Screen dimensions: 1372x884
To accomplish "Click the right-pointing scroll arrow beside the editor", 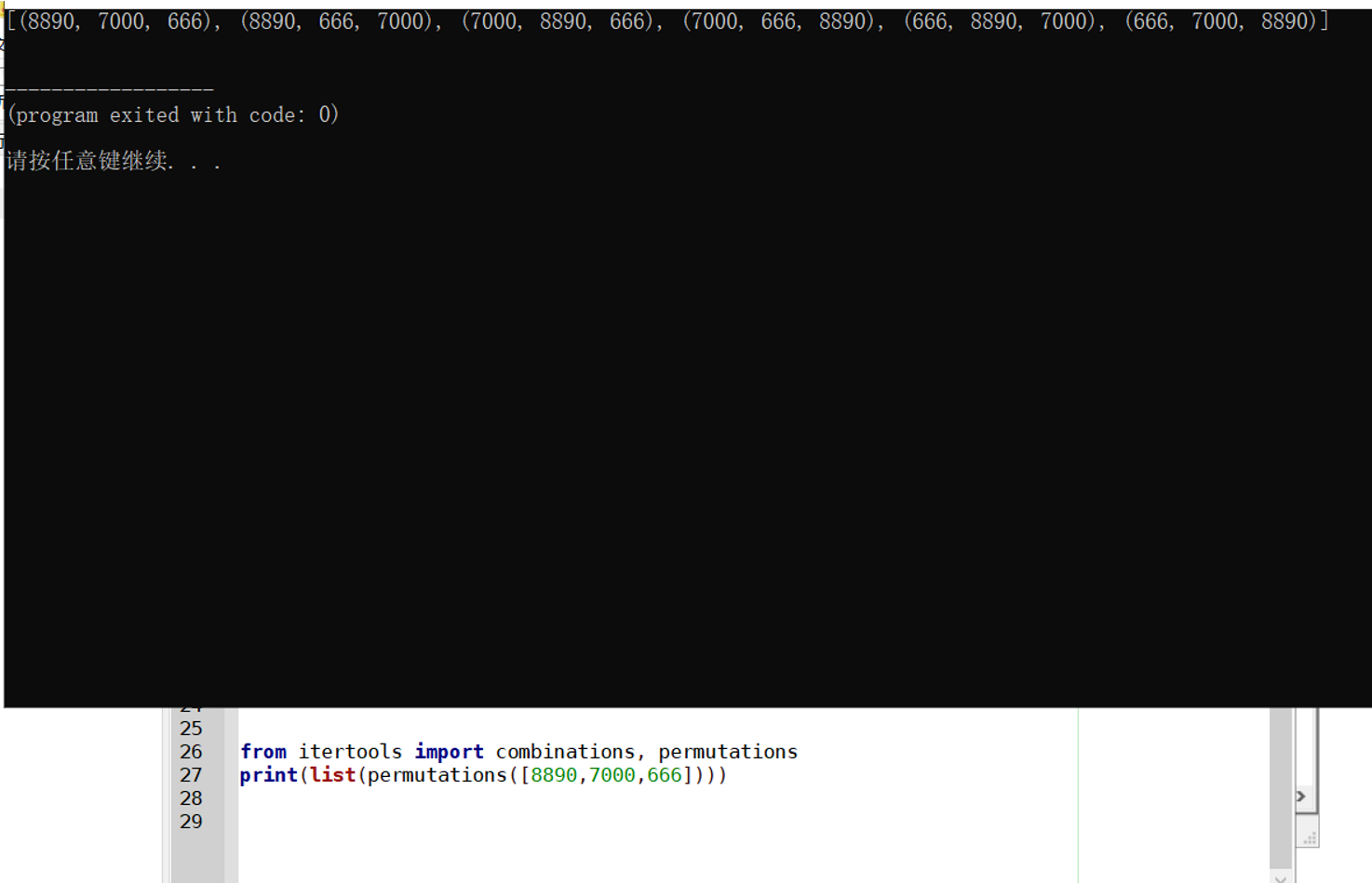I will (1302, 797).
